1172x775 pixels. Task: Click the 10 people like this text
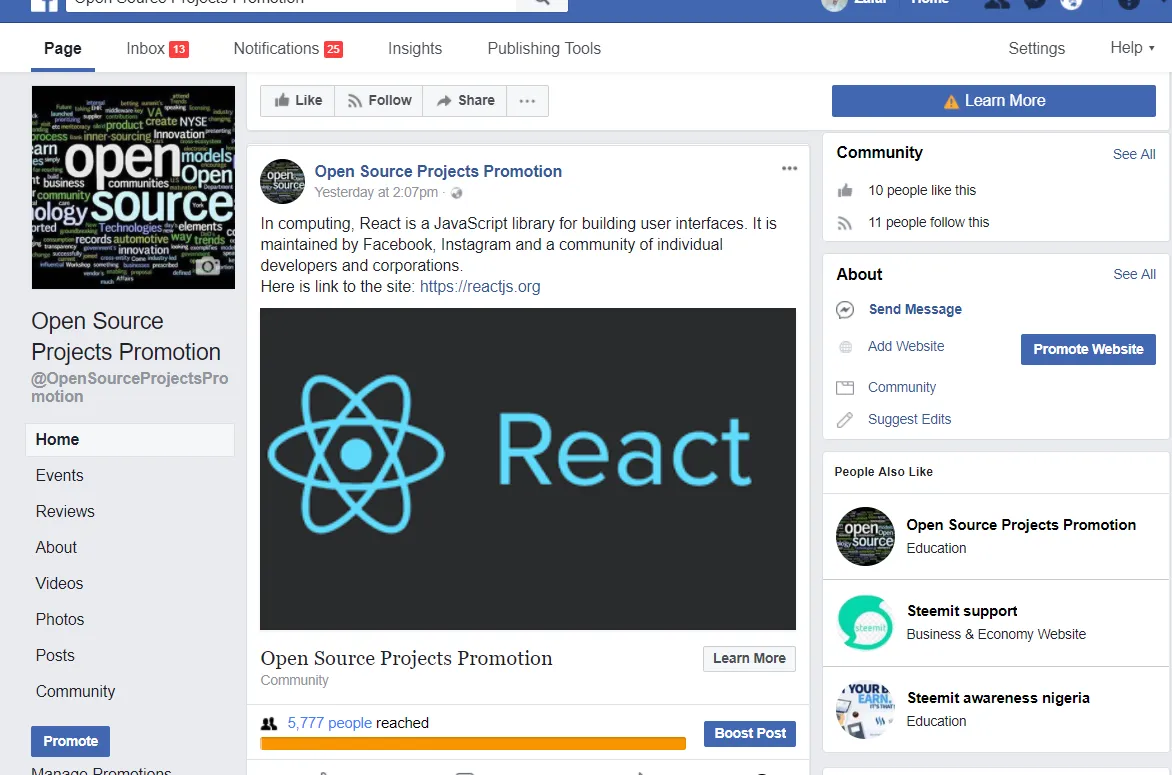[922, 191]
